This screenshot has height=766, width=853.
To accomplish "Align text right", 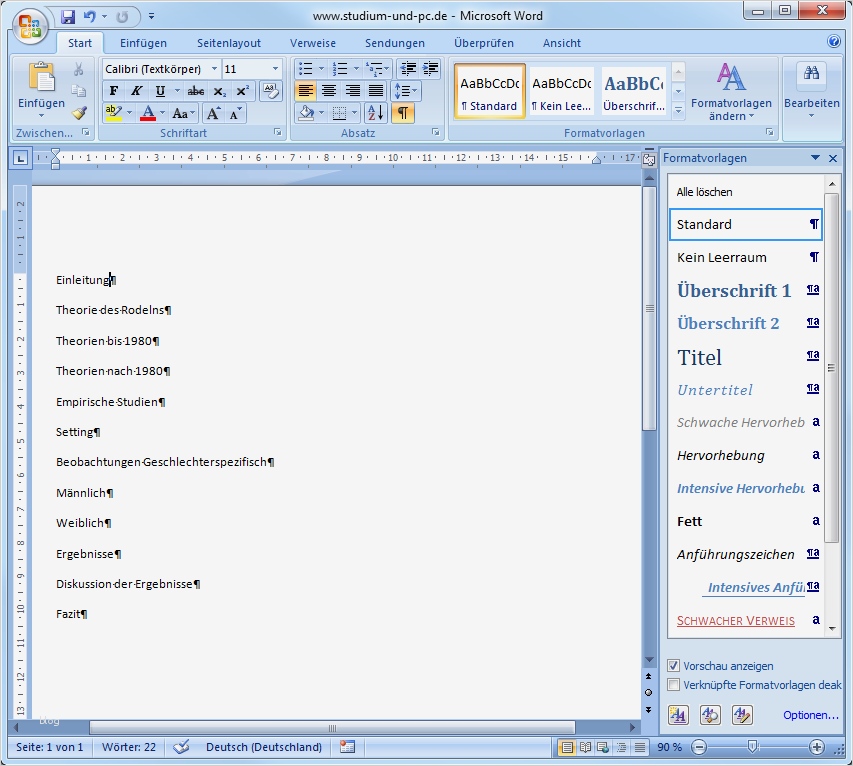I will [353, 91].
